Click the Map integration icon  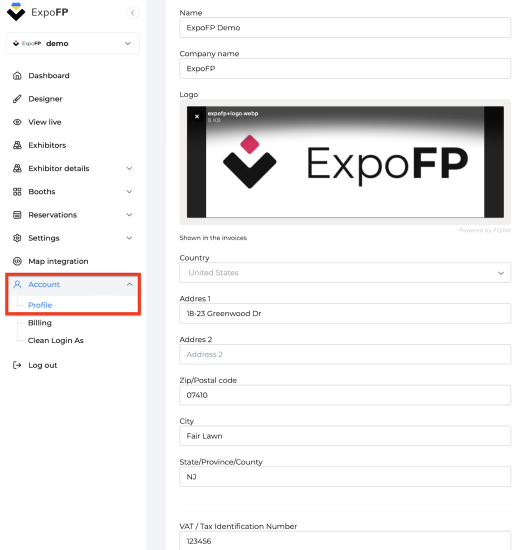17,261
